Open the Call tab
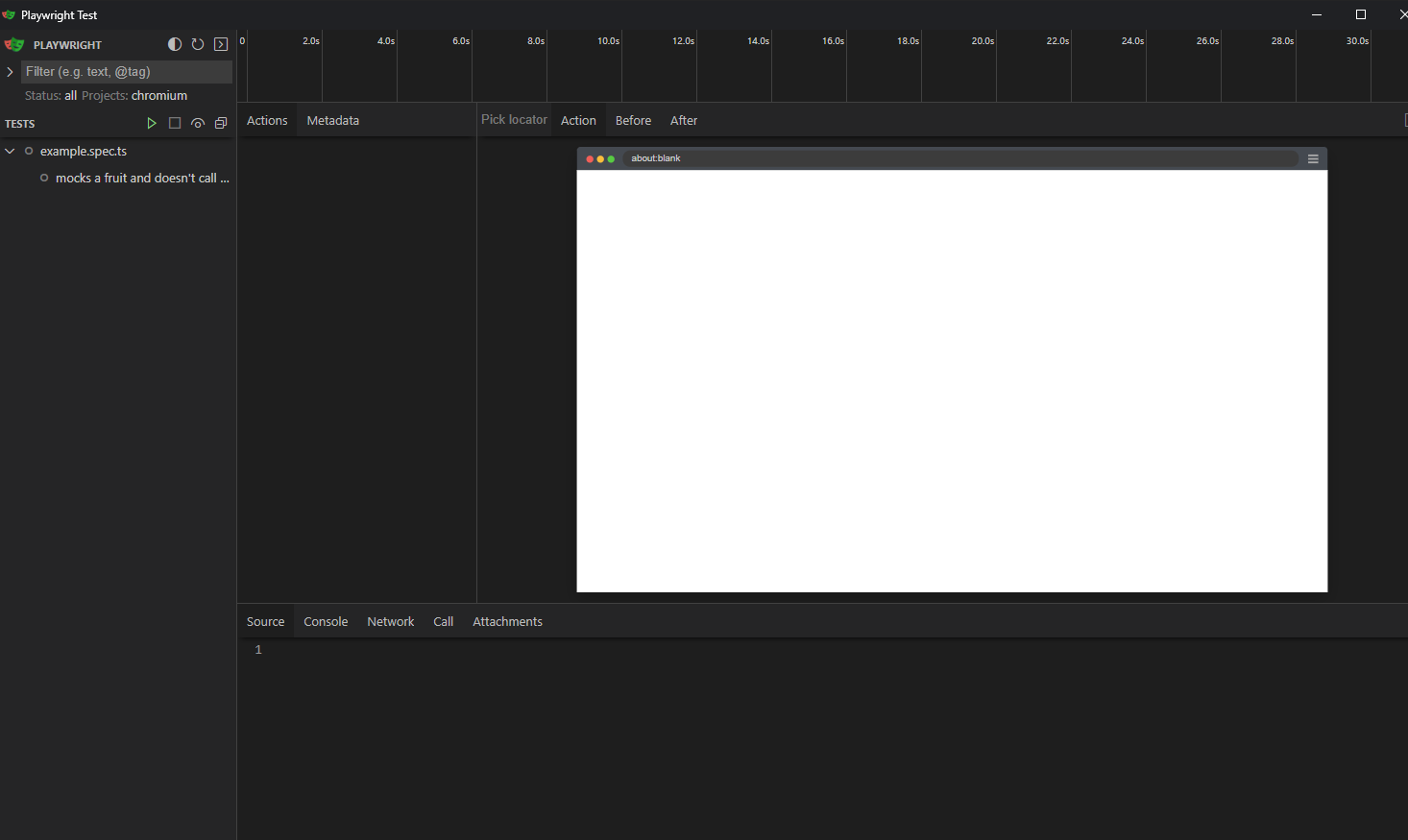The image size is (1408, 840). (443, 621)
